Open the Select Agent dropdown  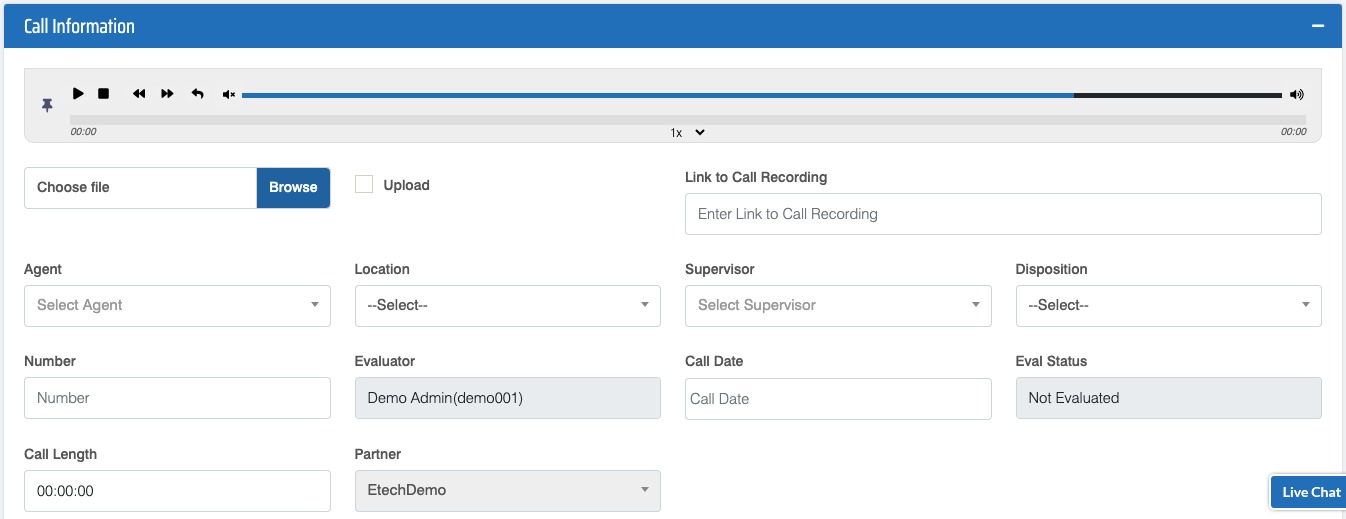click(x=177, y=306)
